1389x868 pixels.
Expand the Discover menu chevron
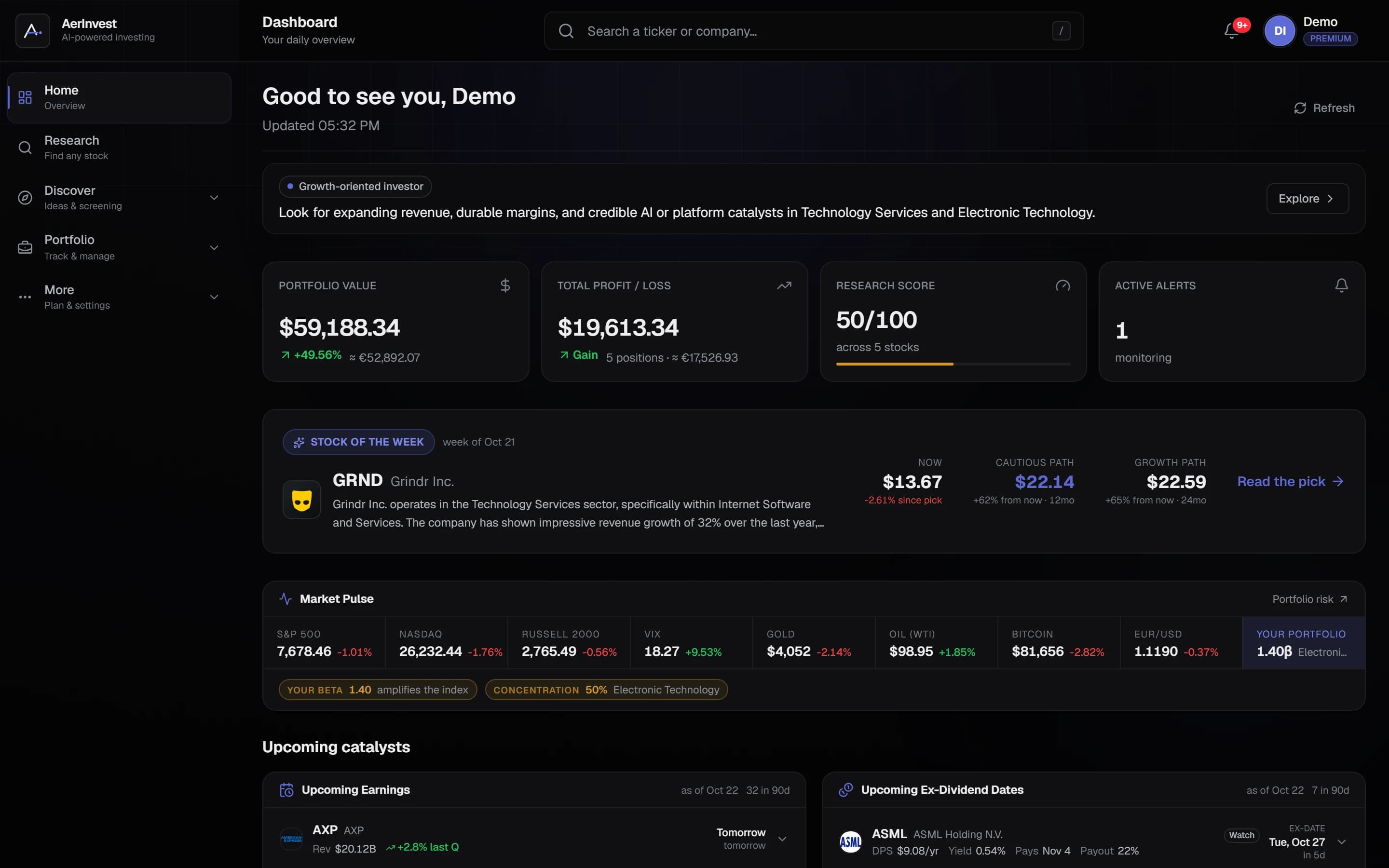pyautogui.click(x=214, y=198)
